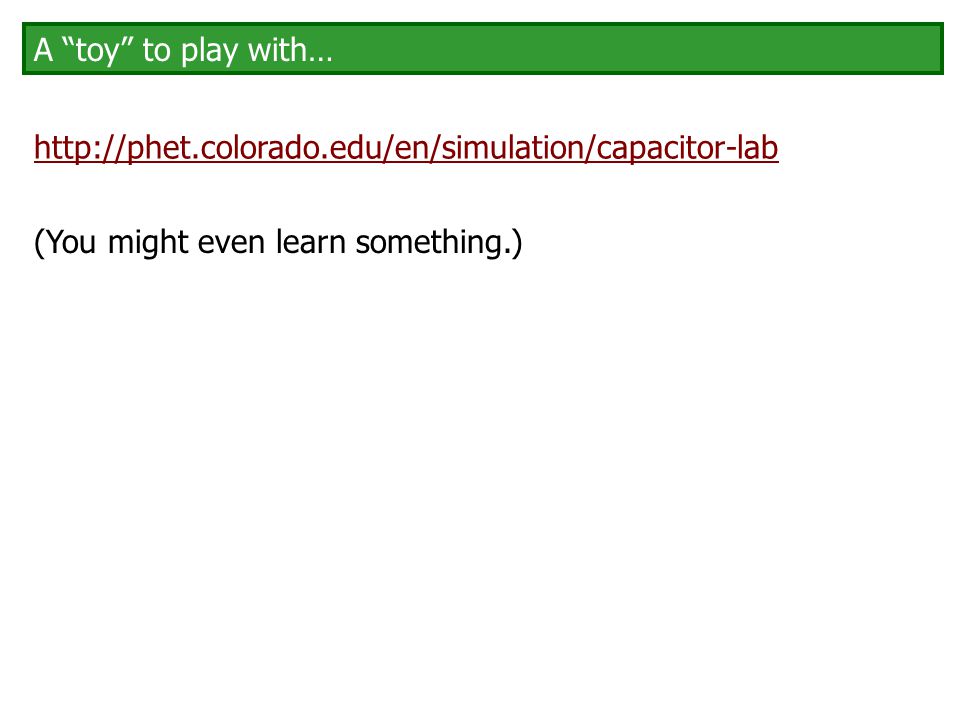
Task: Click the word "toy" in the heading
Action: click(97, 50)
